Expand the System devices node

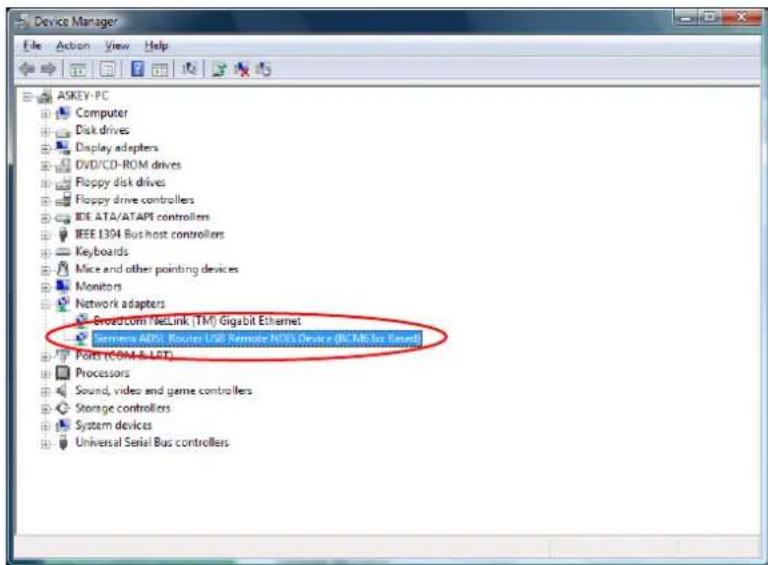[x=45, y=426]
